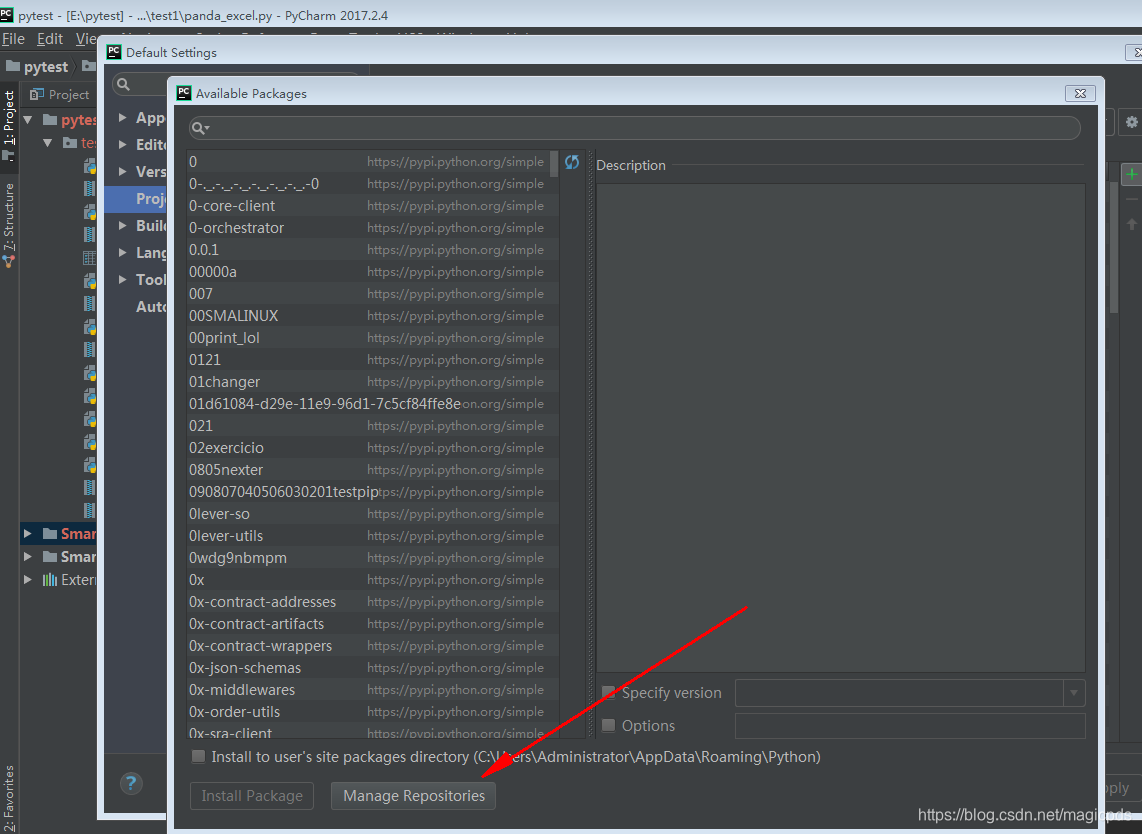Click the Project view tab in main window
Screen dimensions: 1142x834
pos(60,94)
